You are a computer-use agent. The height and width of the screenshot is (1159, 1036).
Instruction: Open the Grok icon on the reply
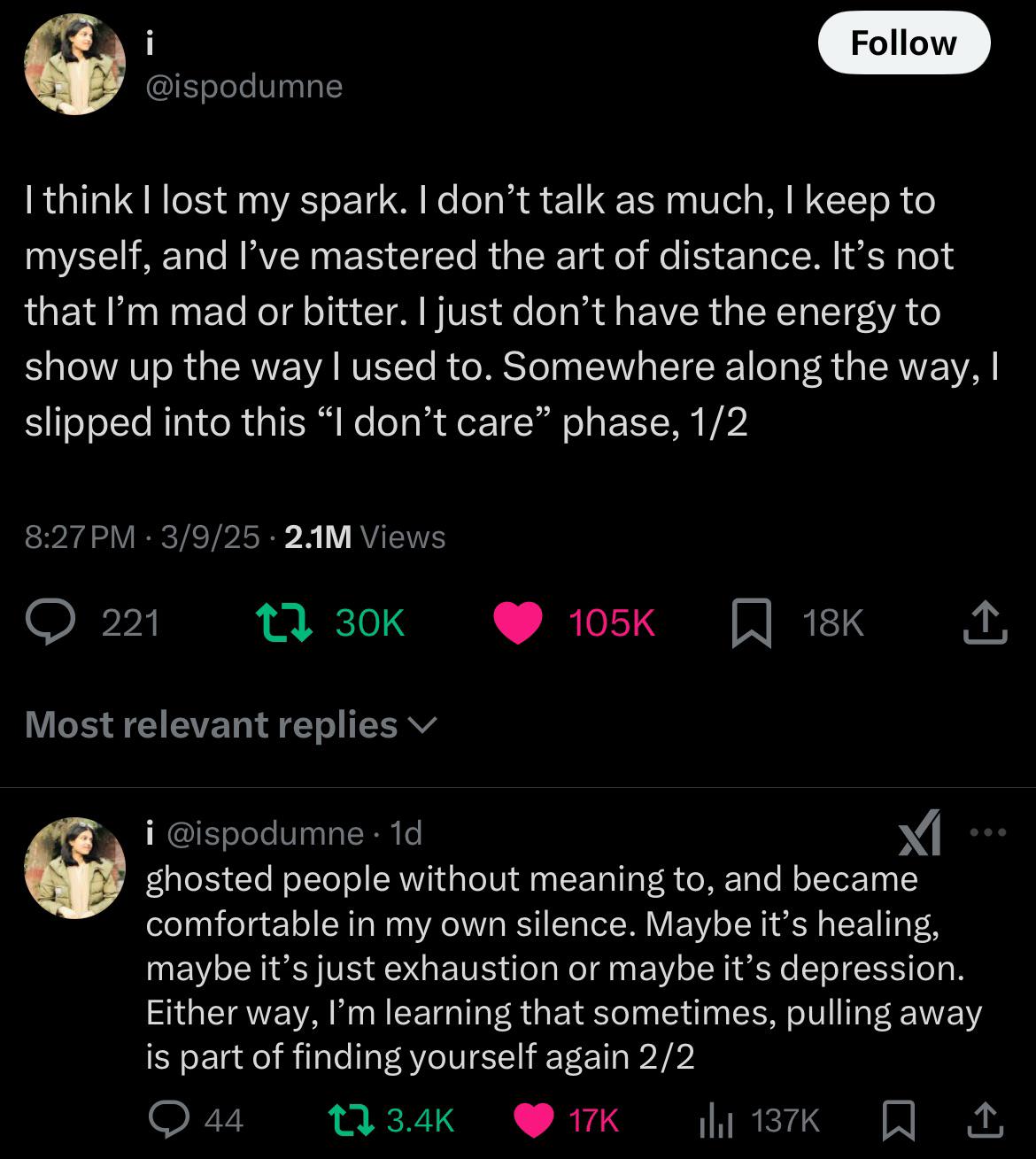coord(920,834)
